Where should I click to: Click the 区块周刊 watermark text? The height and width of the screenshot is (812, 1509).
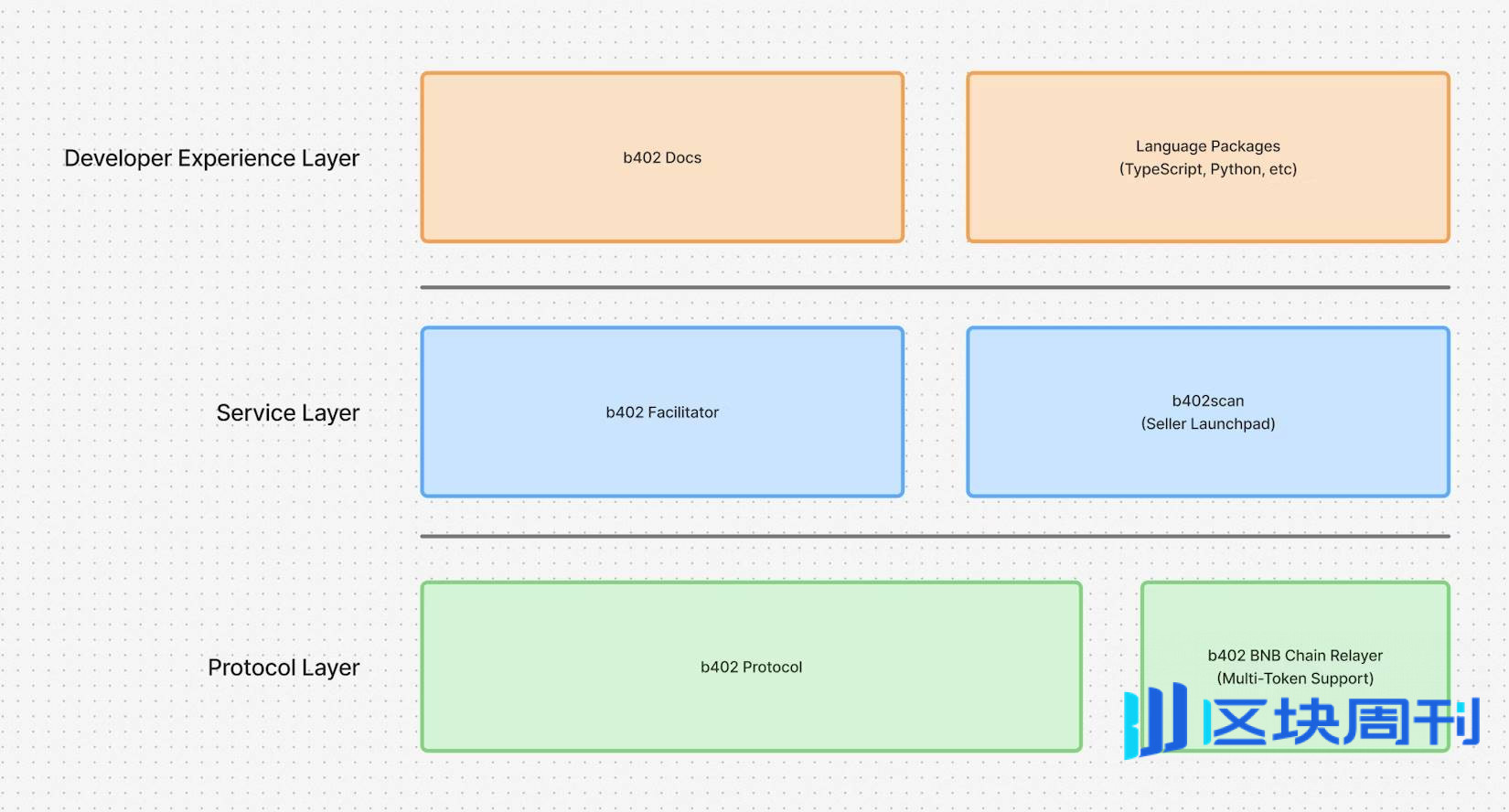click(x=1343, y=722)
